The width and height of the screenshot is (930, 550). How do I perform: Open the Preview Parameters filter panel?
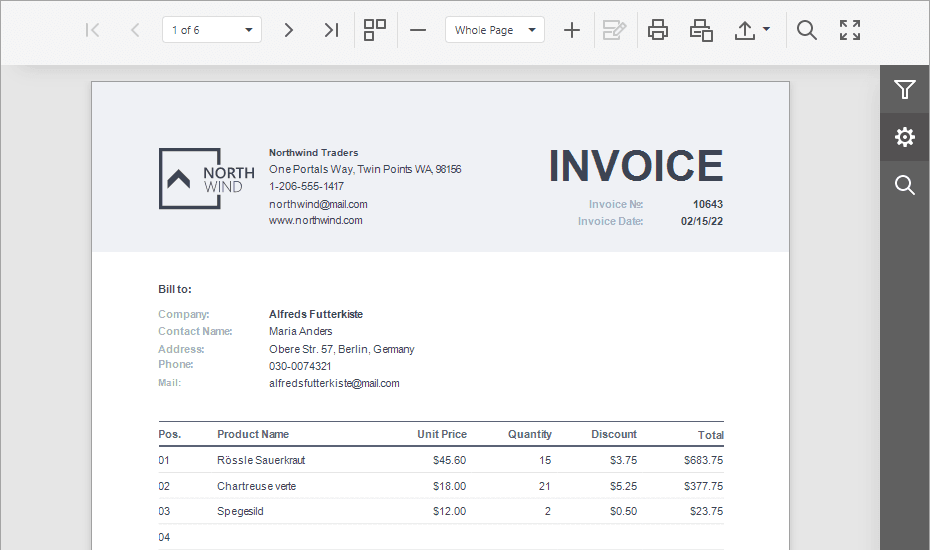pyautogui.click(x=904, y=90)
